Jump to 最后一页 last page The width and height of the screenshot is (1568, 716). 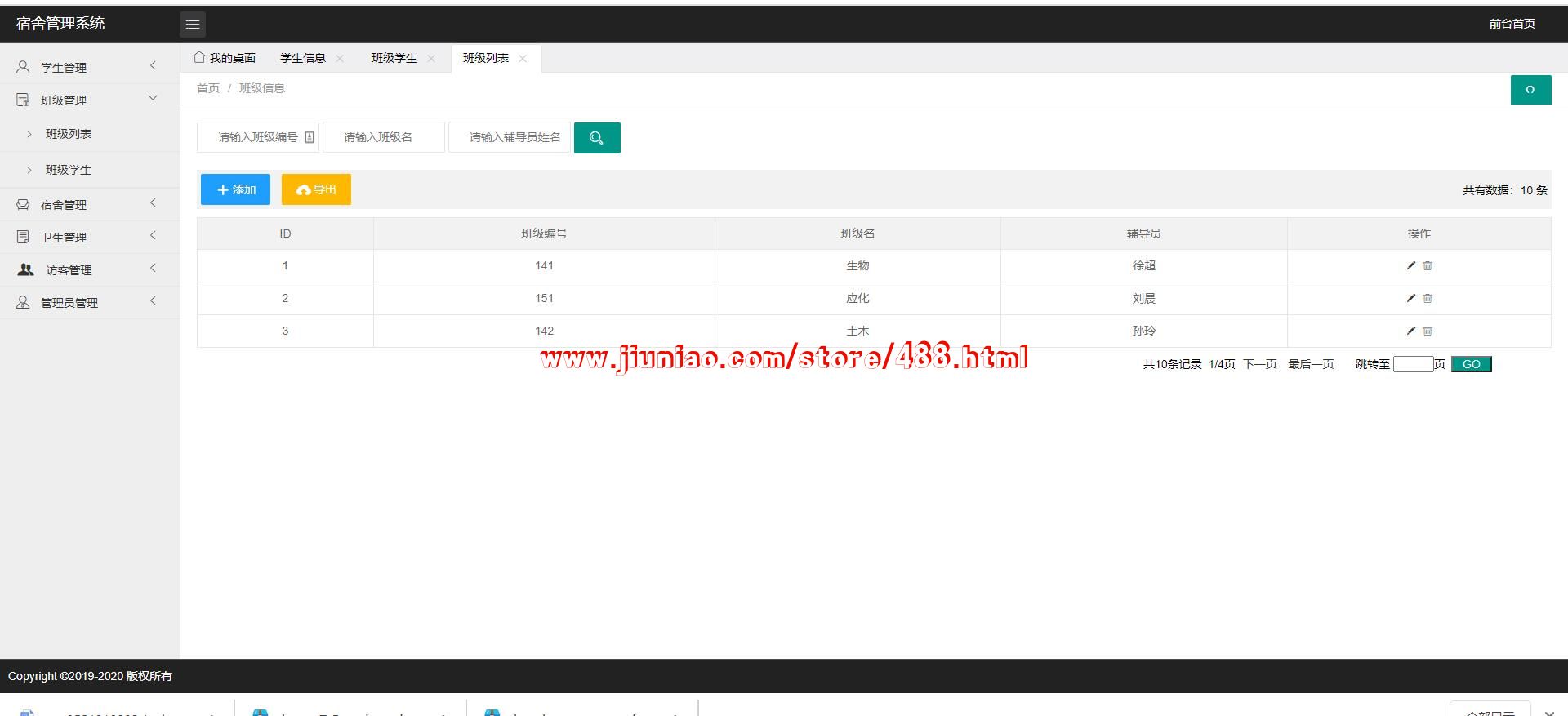(x=1311, y=364)
